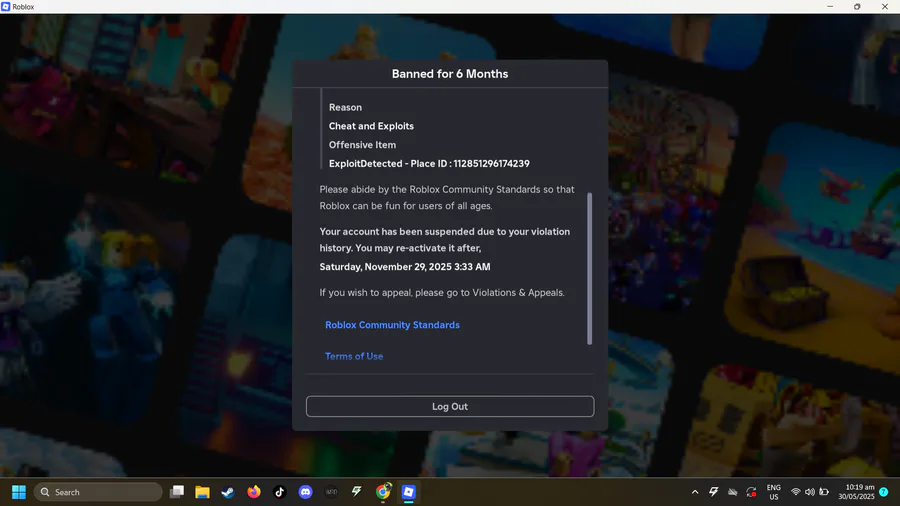The height and width of the screenshot is (506, 900).
Task: Minimize the Roblox window
Action: [x=830, y=7]
